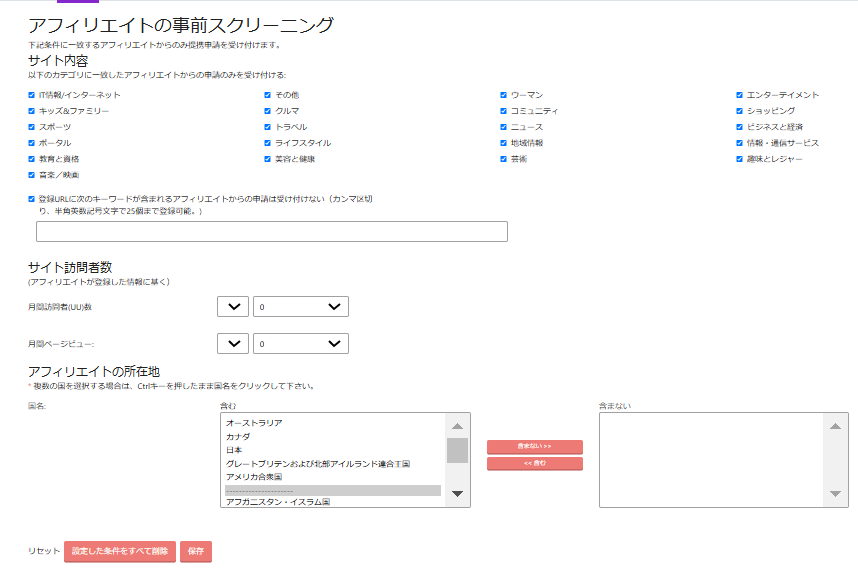Screen dimensions: 858x583
Task: Click the リセット link
Action: (x=44, y=551)
